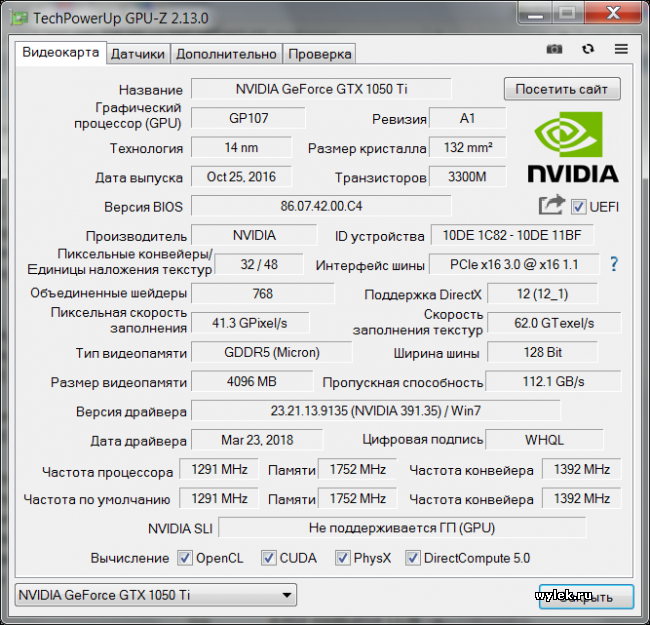Click the NVIDIA manufacturer field

[254, 235]
